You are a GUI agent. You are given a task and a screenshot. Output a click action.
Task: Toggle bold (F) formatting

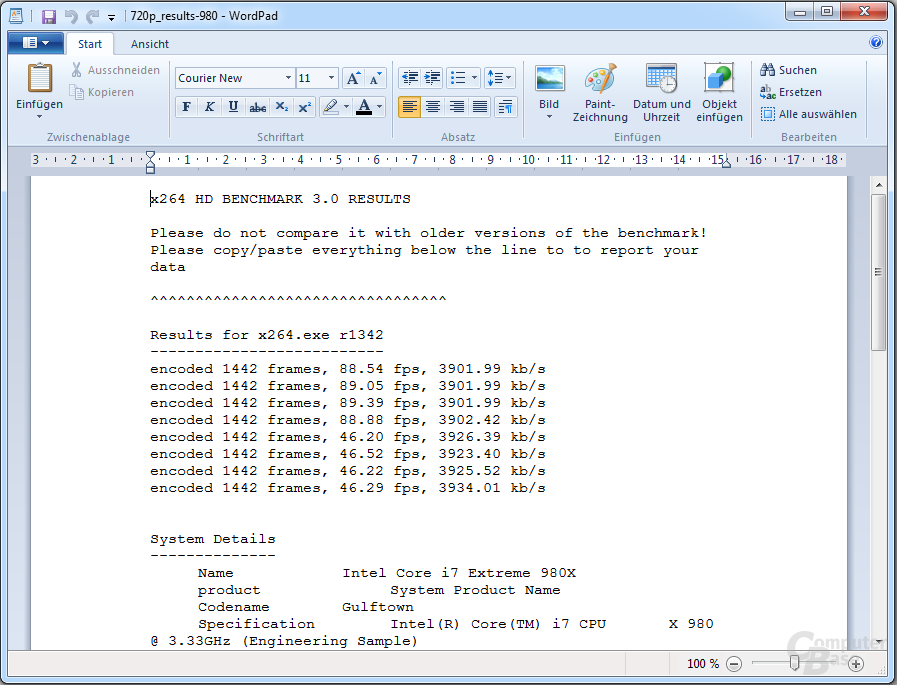point(186,106)
